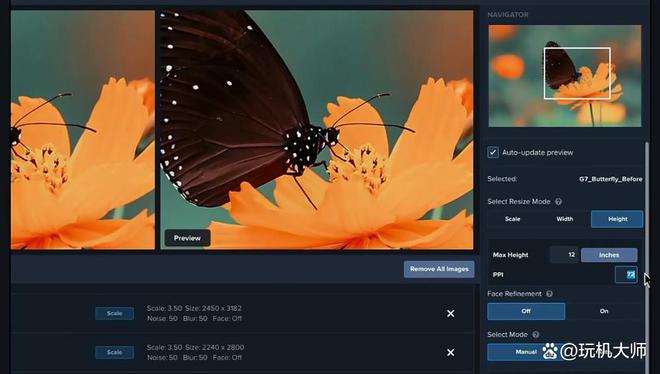The image size is (660, 374).
Task: Select Height resize mode
Action: point(617,219)
